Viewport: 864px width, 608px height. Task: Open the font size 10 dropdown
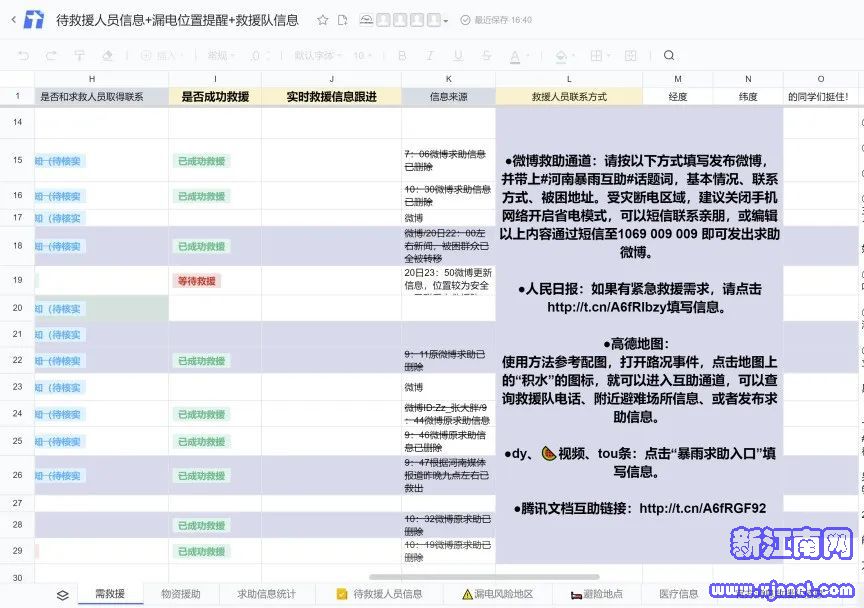point(363,56)
